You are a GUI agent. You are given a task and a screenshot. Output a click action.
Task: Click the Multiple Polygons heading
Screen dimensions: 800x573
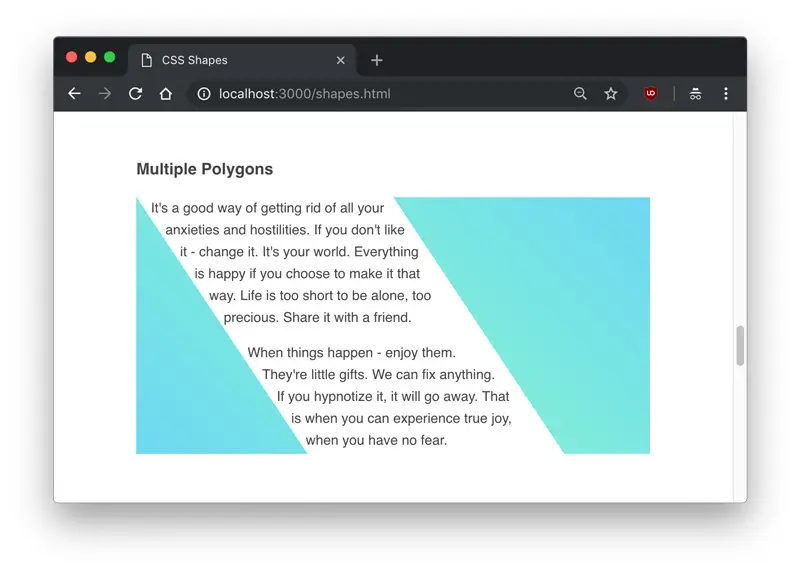pos(205,169)
